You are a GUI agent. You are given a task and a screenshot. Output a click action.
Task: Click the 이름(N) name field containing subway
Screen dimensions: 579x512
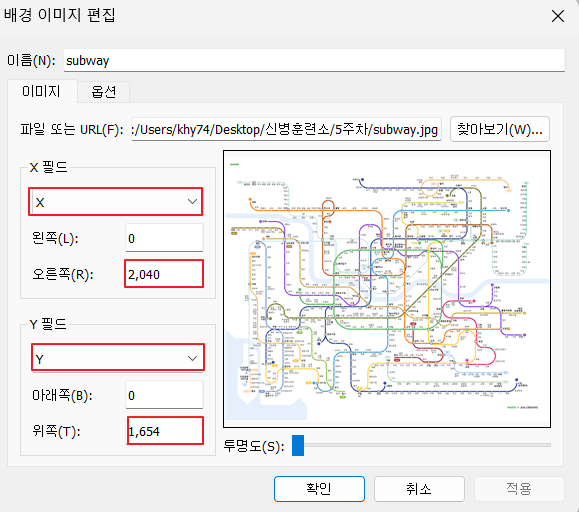[x=314, y=61]
